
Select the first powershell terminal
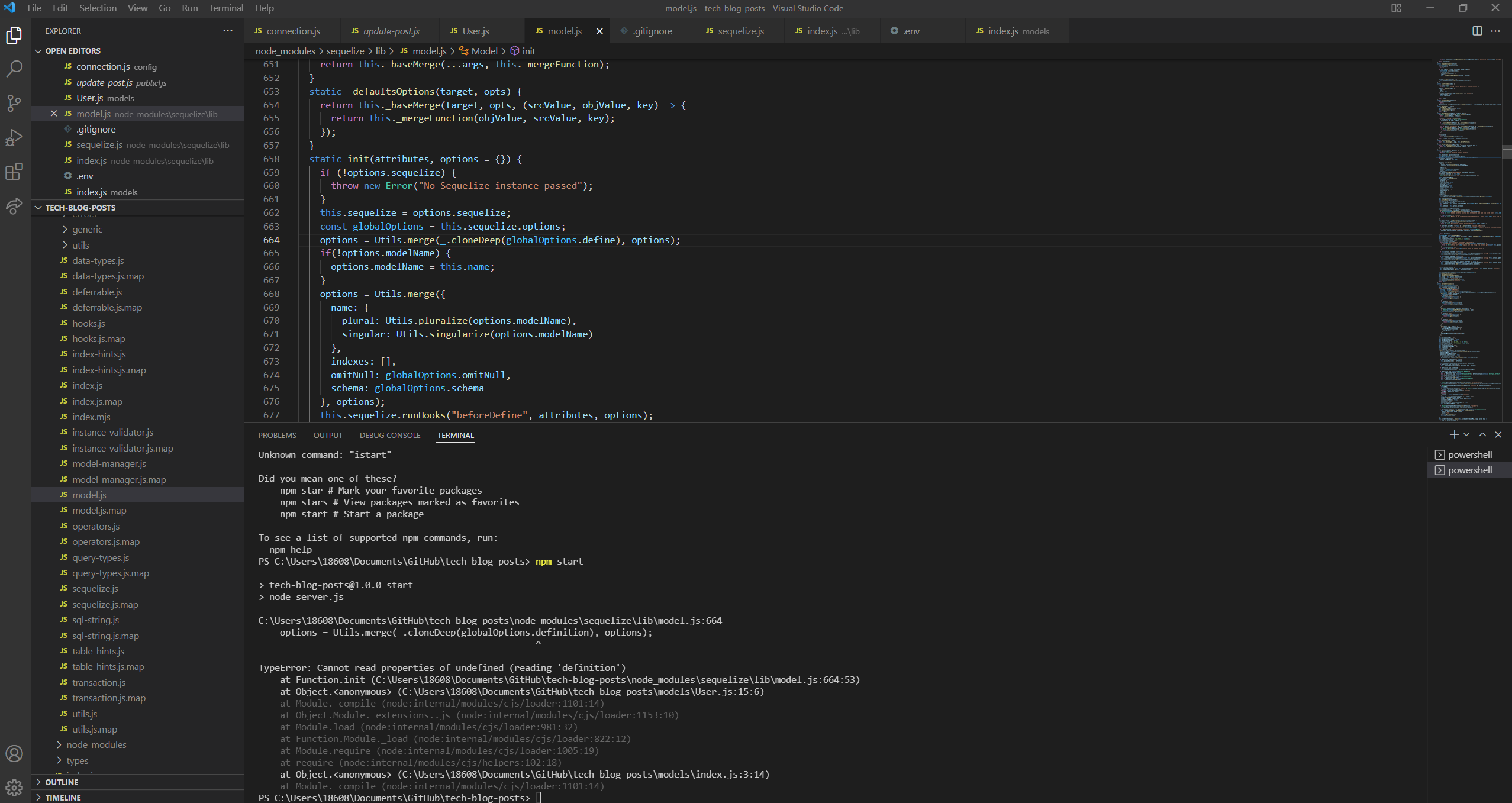pyautogui.click(x=1469, y=454)
